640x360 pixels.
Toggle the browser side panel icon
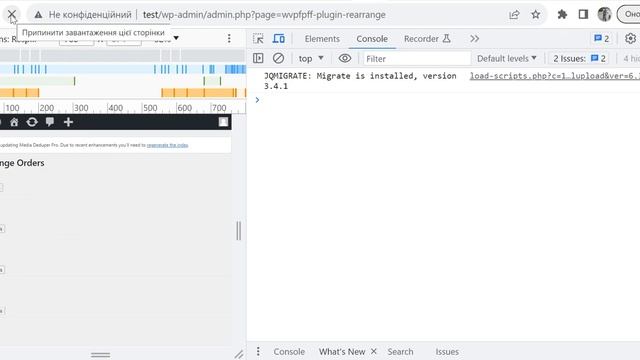point(583,15)
